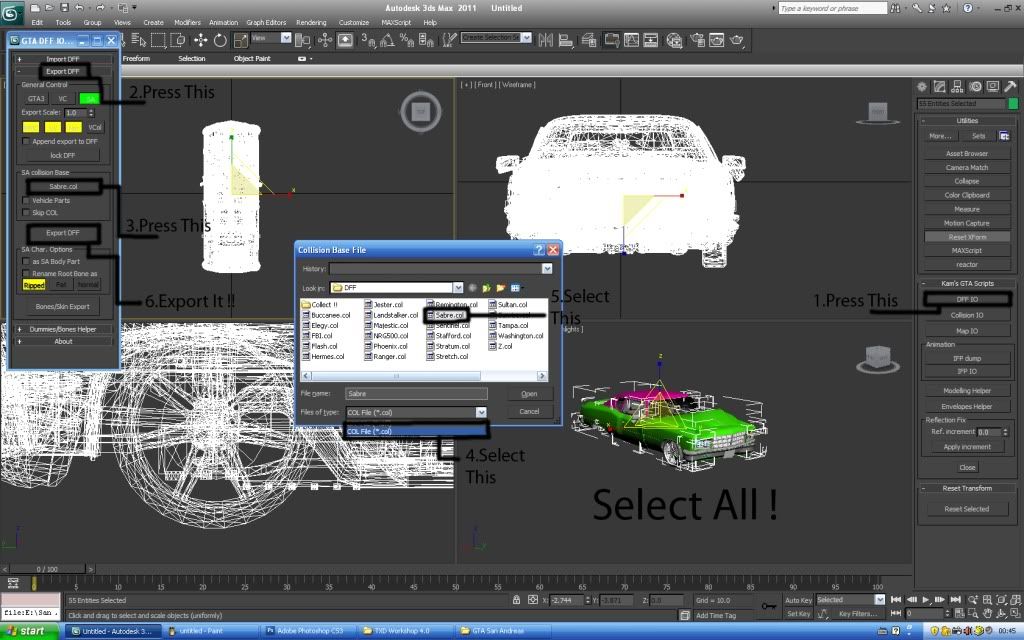Click Go to End playback button
Screen dimensions: 1024x640
955,600
